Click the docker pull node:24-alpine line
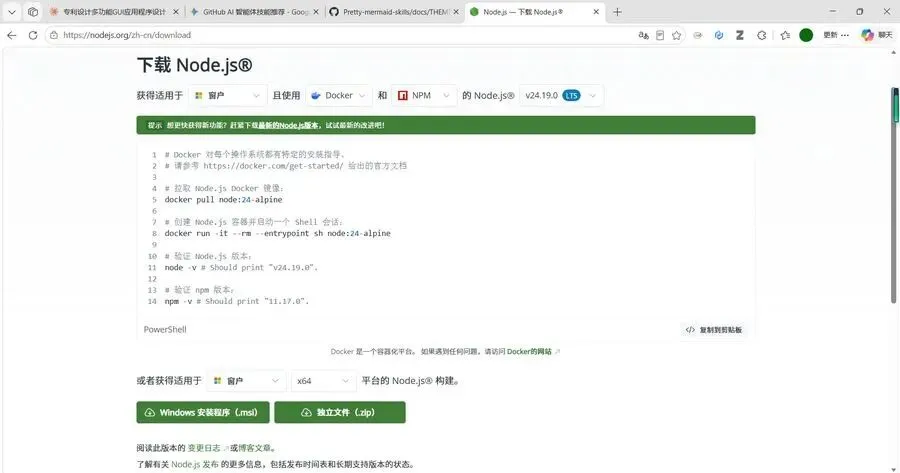 click(x=223, y=200)
